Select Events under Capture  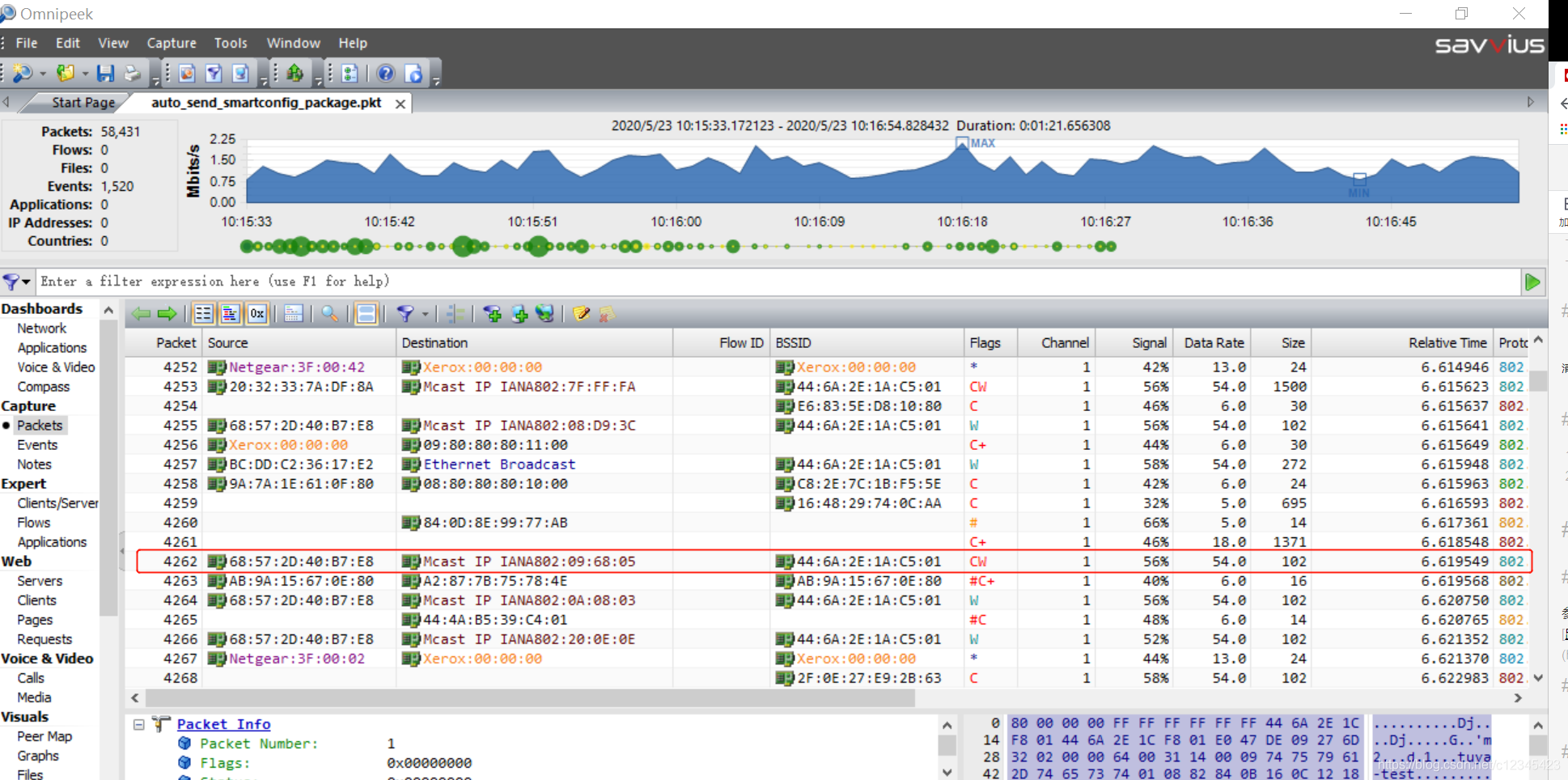pos(37,445)
